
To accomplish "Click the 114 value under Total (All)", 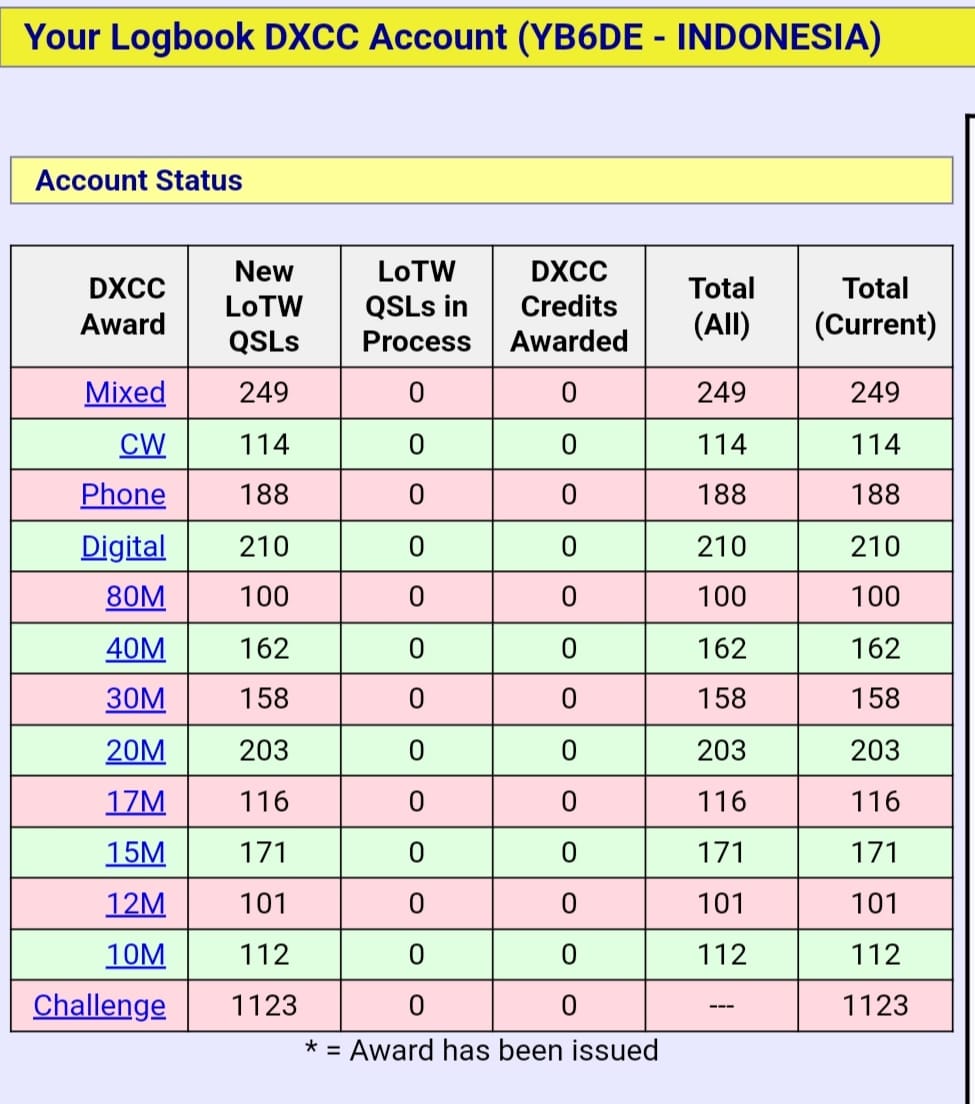I will [x=722, y=444].
